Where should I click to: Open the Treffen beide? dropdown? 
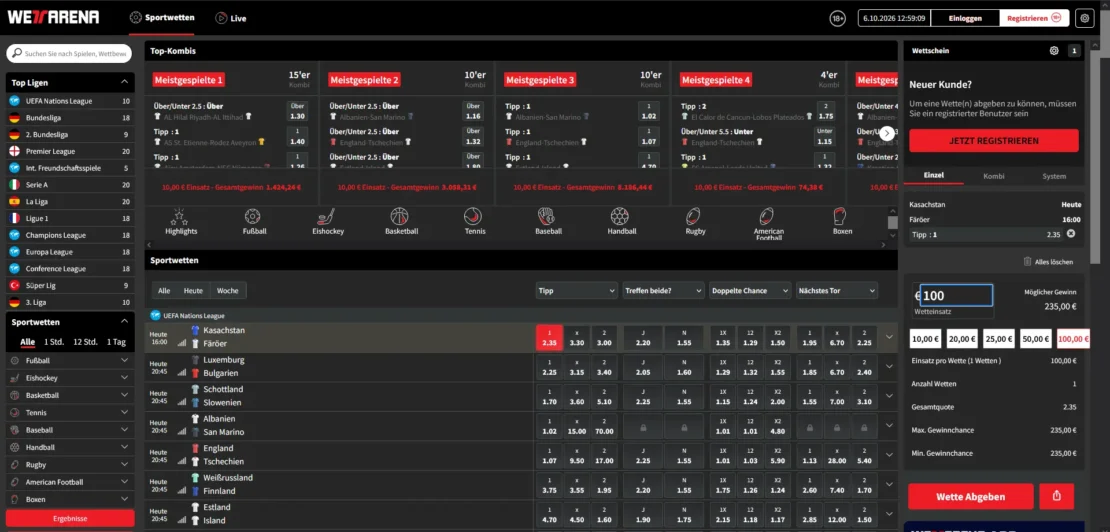[x=663, y=290]
